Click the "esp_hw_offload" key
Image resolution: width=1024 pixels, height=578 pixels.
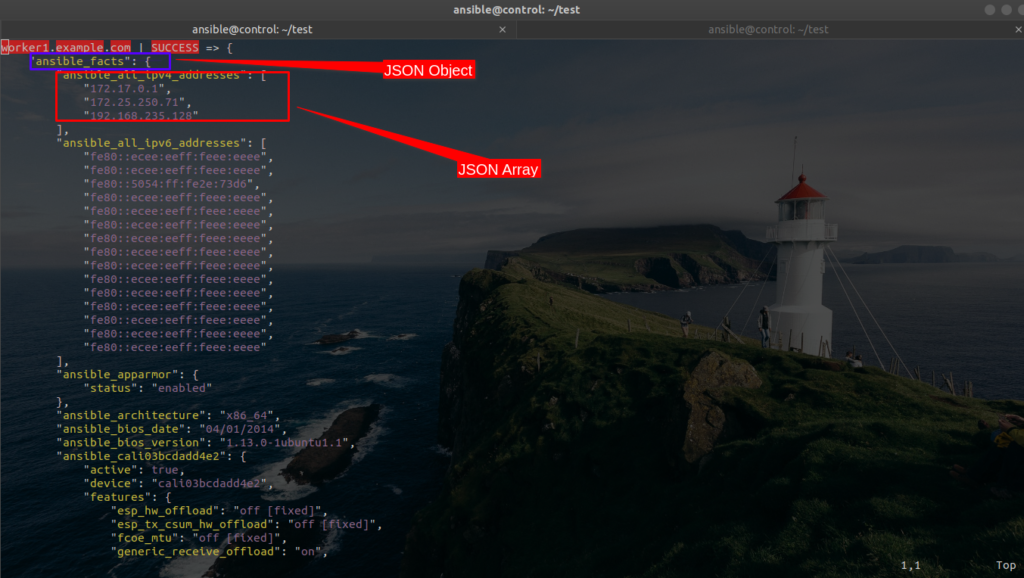click(165, 511)
